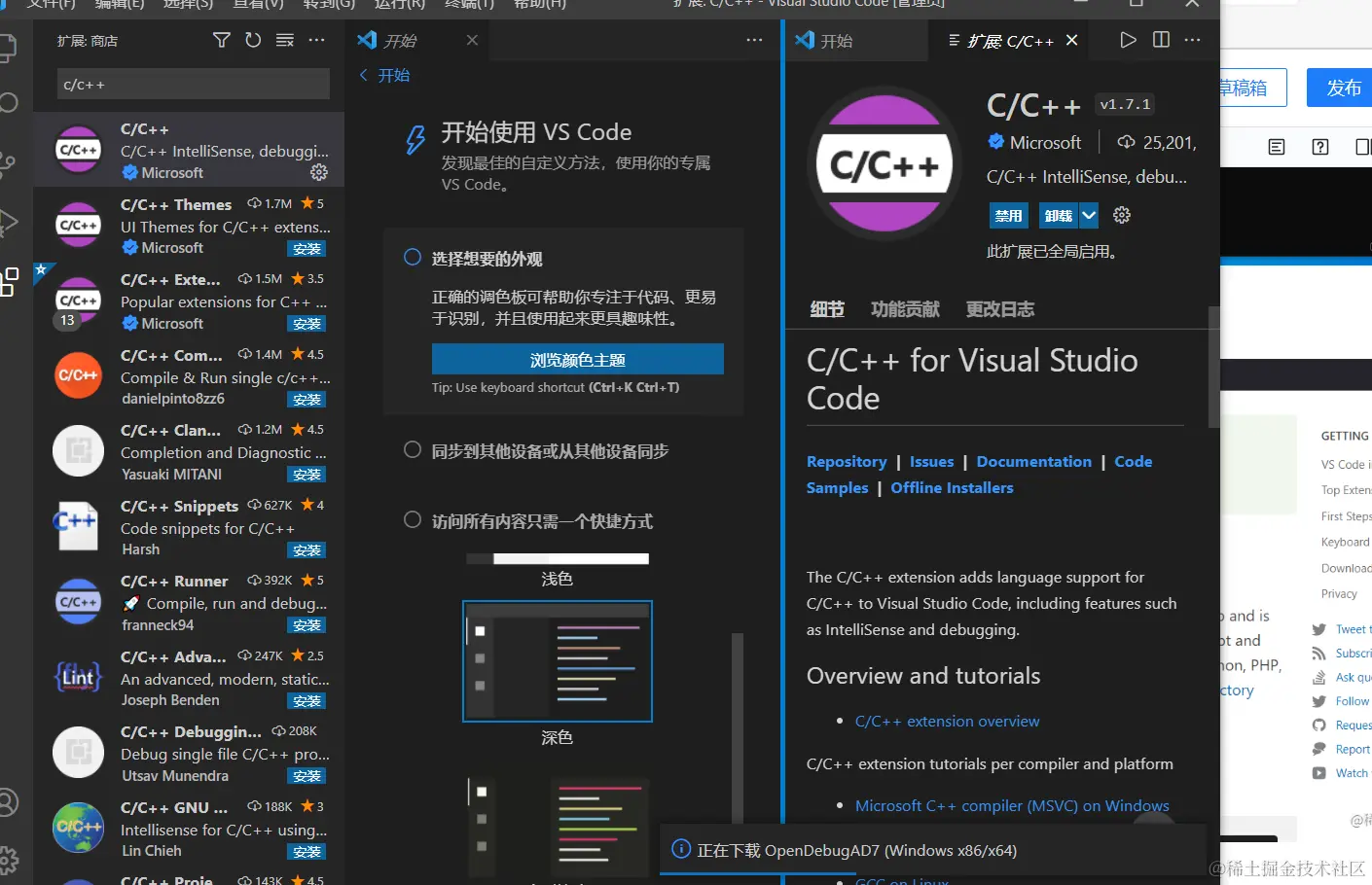Select the 选择想要的外观 step radio
The width and height of the screenshot is (1372, 885).
[x=413, y=258]
